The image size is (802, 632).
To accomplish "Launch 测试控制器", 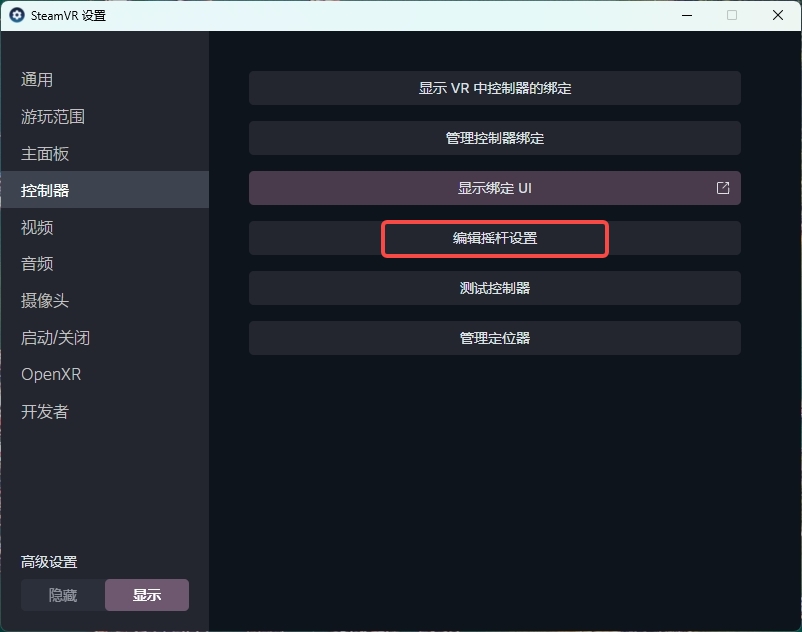I will tap(494, 288).
